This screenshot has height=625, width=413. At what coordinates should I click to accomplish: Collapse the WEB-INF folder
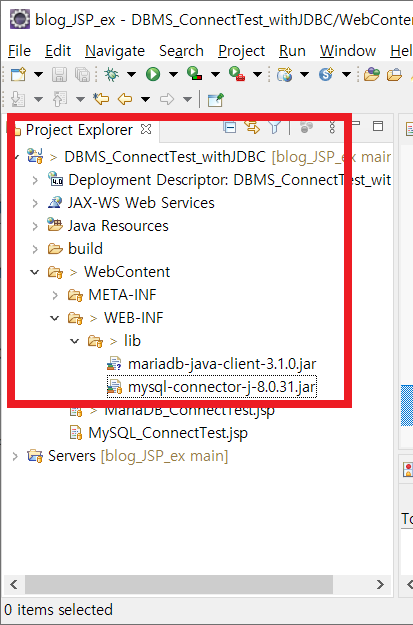55,318
